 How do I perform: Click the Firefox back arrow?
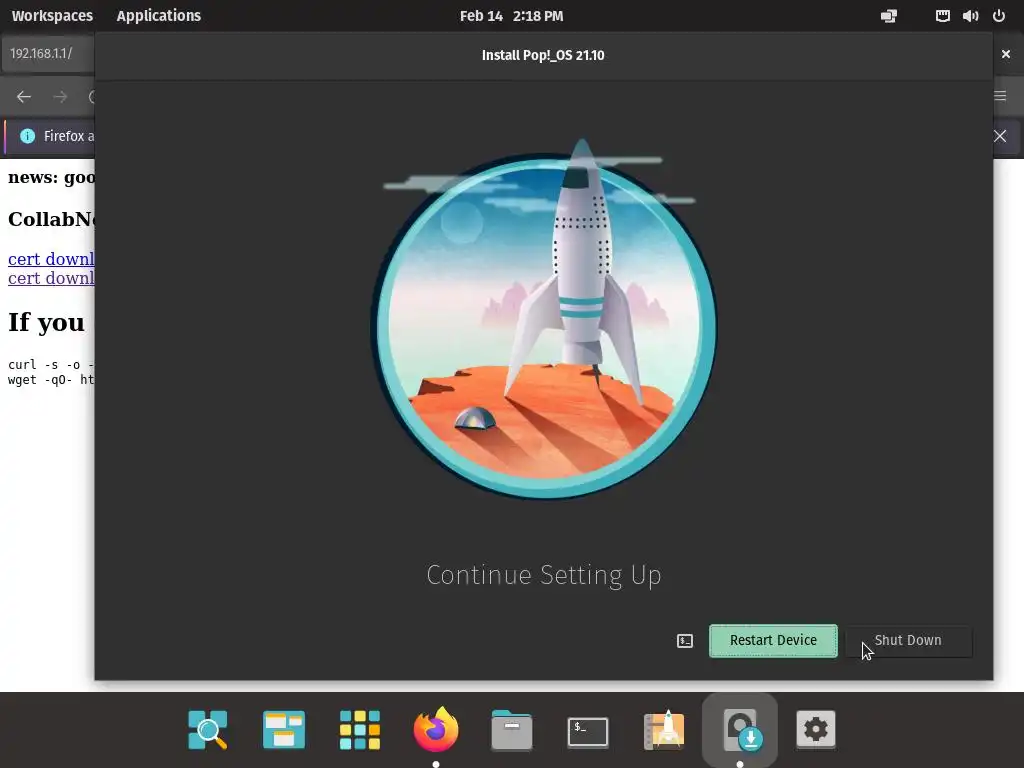[24, 97]
